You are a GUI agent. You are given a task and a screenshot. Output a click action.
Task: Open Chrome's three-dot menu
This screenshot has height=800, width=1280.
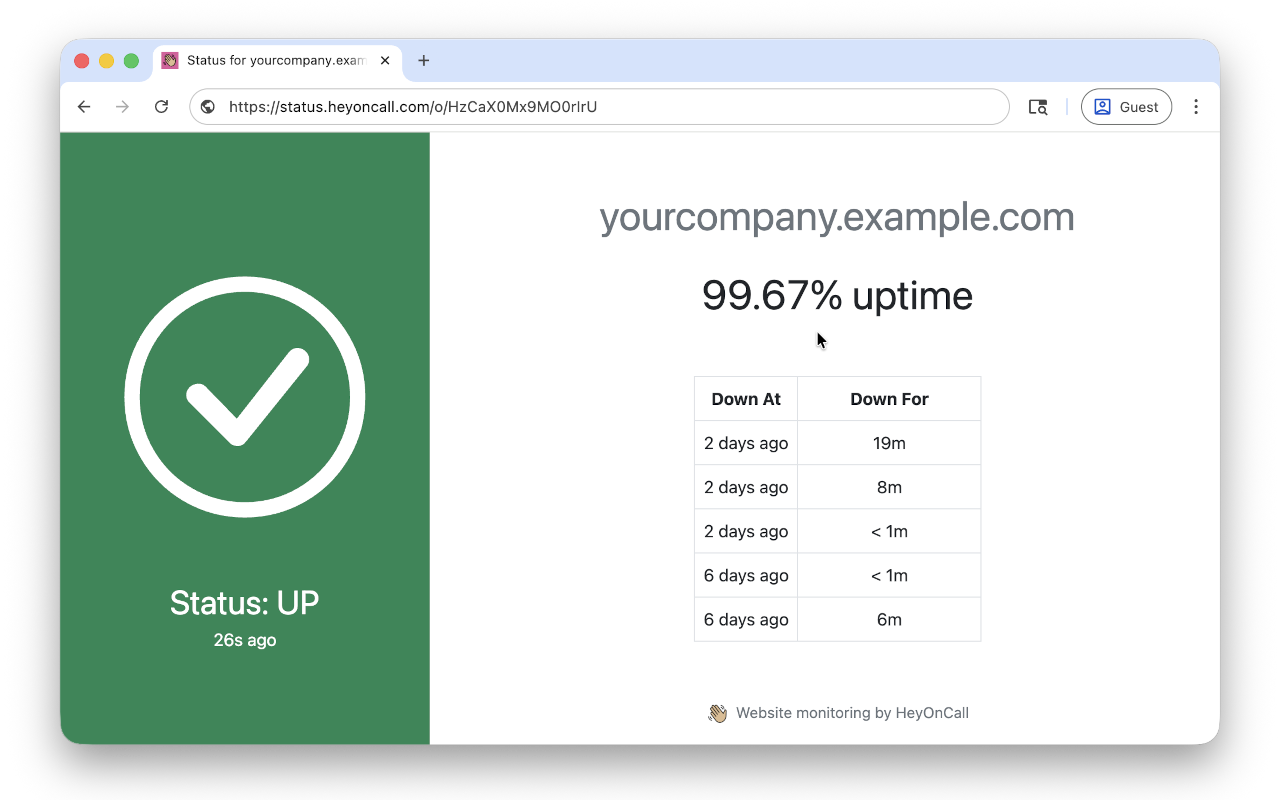coord(1196,106)
